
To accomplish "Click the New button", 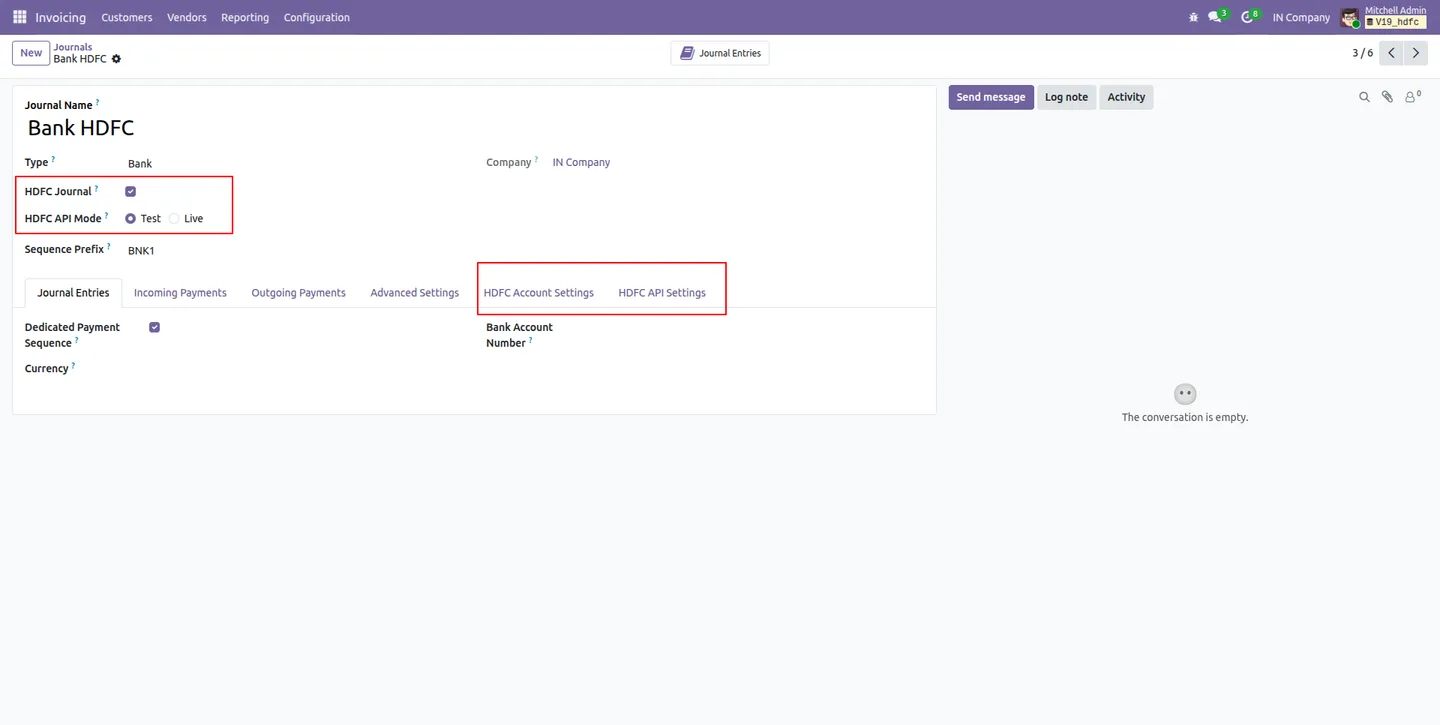I will tap(31, 53).
